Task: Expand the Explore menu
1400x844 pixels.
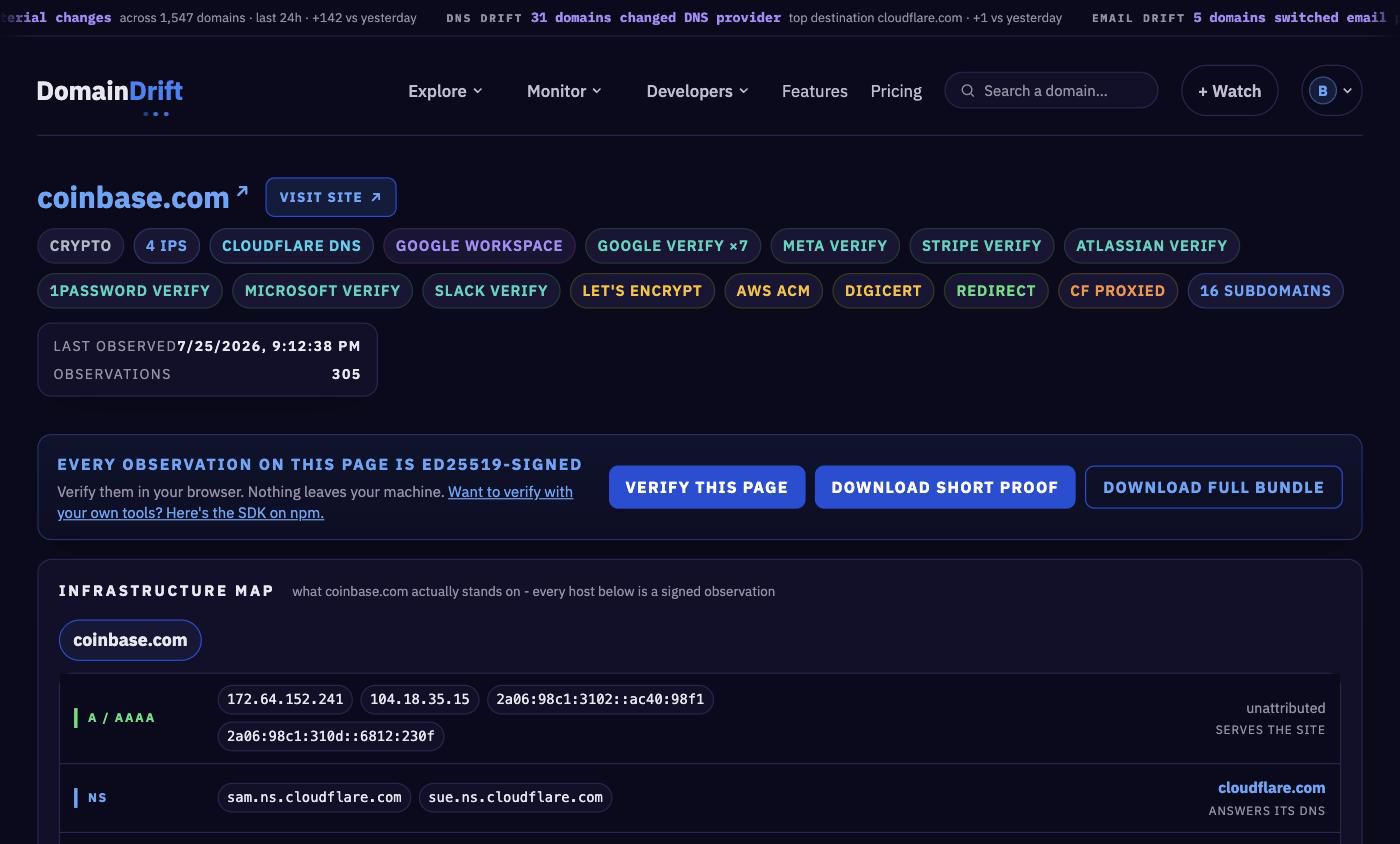Action: click(x=445, y=91)
